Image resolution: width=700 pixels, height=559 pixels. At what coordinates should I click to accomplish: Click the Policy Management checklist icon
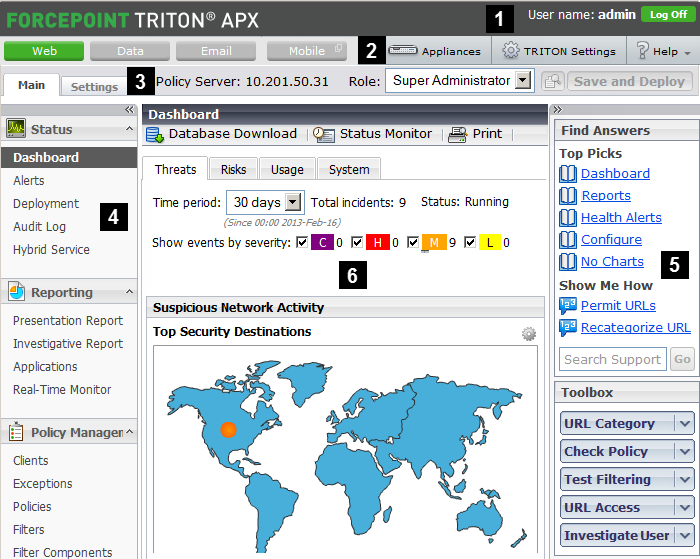pos(16,432)
